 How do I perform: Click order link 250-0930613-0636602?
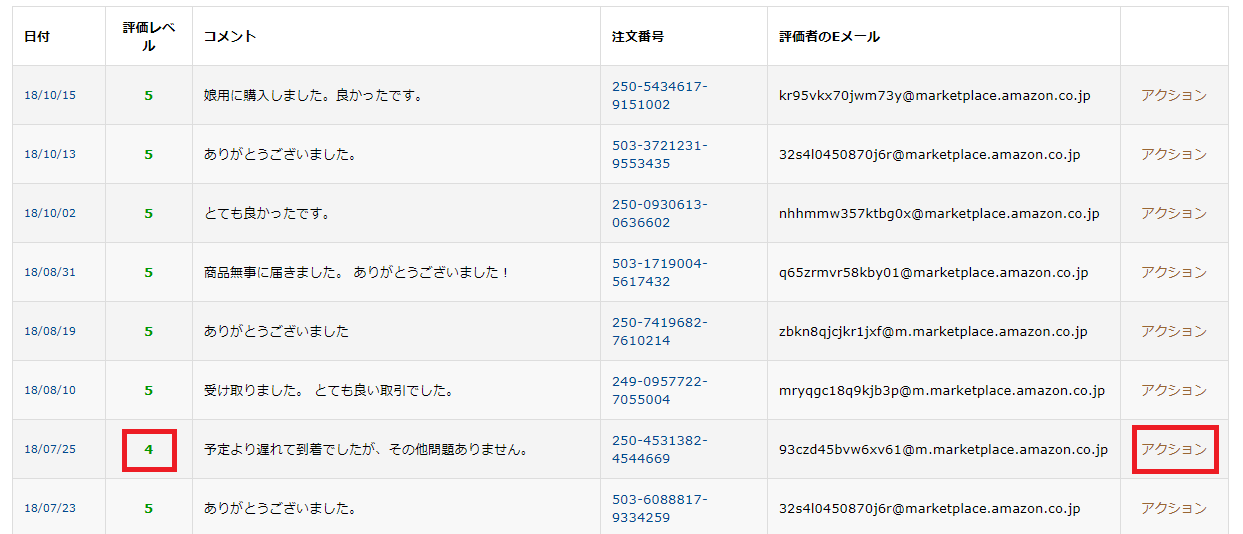(660, 213)
